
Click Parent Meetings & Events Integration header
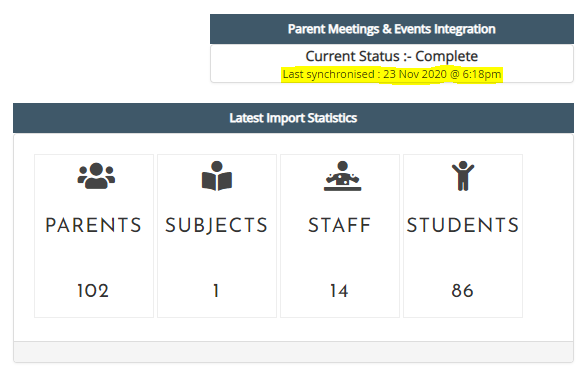click(x=392, y=29)
